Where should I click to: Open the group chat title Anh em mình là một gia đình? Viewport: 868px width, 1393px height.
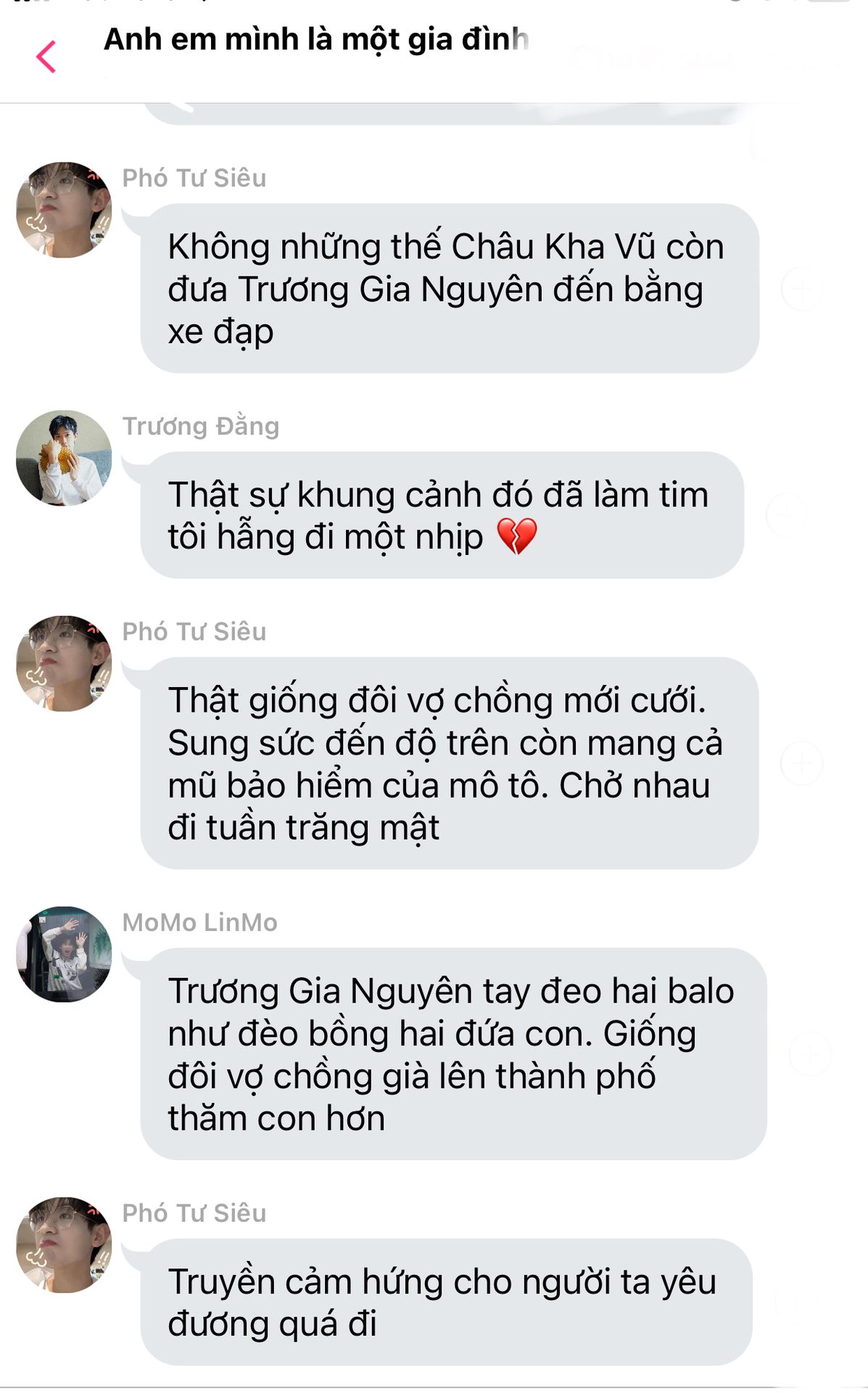[315, 39]
